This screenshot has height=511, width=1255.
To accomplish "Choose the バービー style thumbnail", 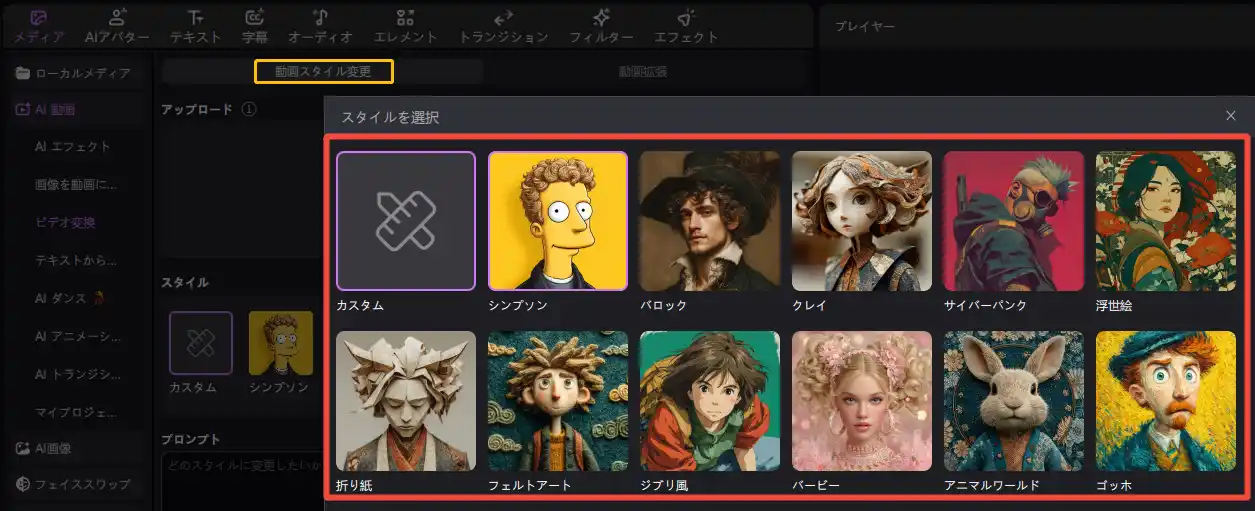I will pos(862,401).
